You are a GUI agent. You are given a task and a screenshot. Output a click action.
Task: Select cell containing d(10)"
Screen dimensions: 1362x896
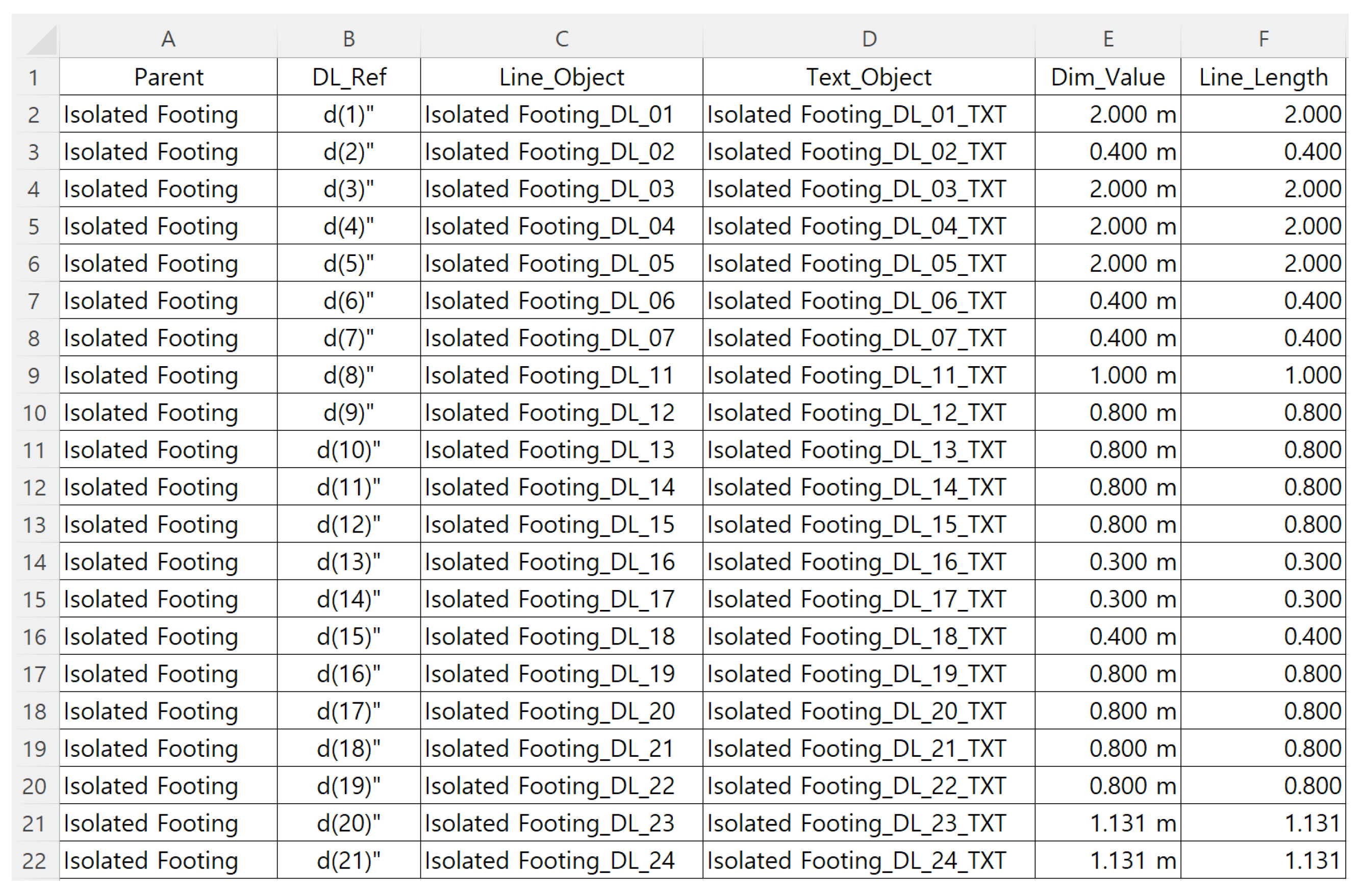pyautogui.click(x=348, y=450)
